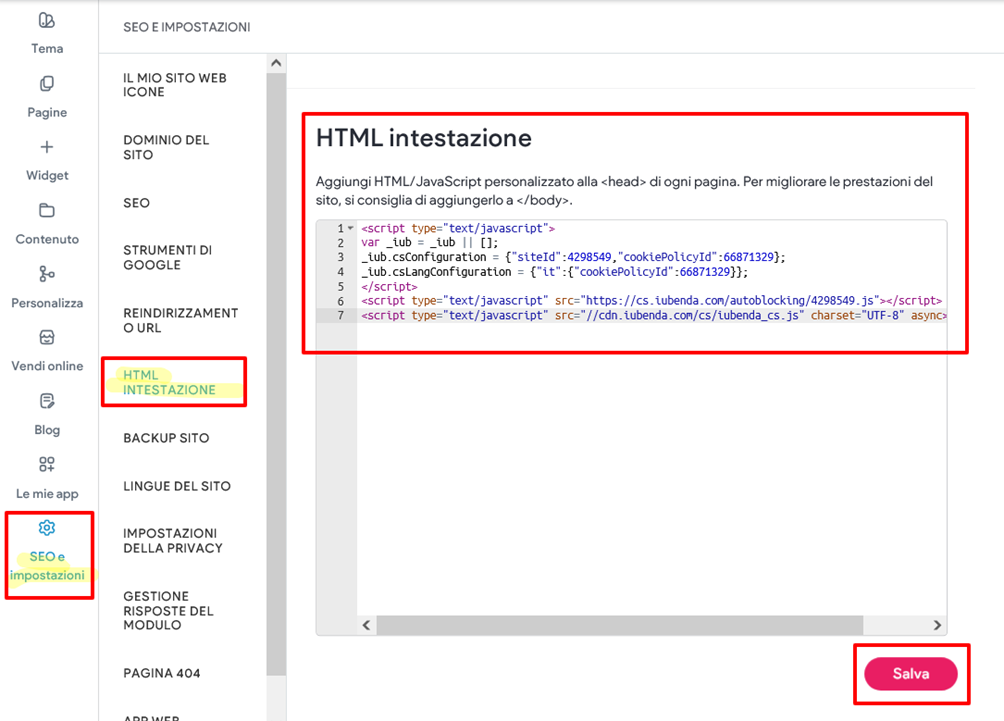Select HTML Intestazione menu item
This screenshot has height=721, width=1004.
click(169, 383)
